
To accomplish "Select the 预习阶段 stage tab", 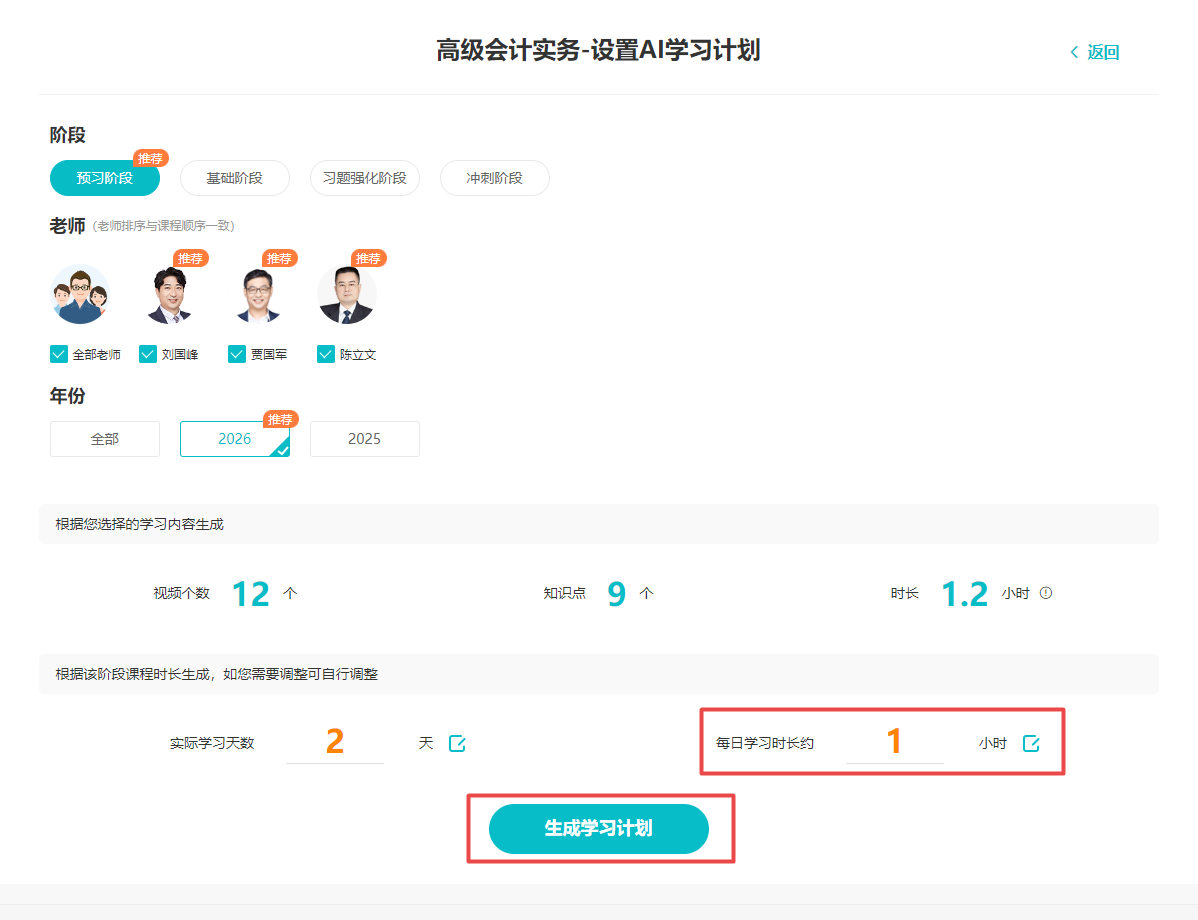I will click(105, 178).
